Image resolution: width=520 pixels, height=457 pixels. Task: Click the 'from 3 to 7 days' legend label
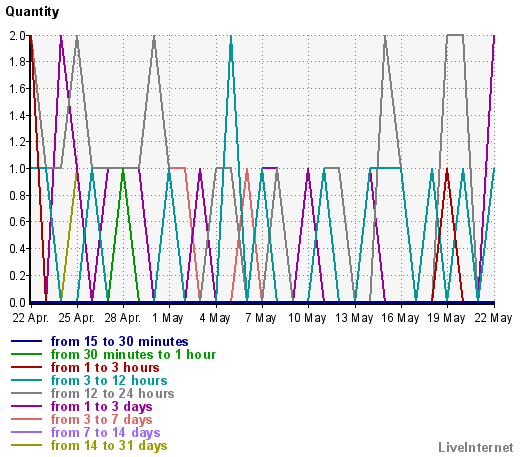tap(101, 419)
